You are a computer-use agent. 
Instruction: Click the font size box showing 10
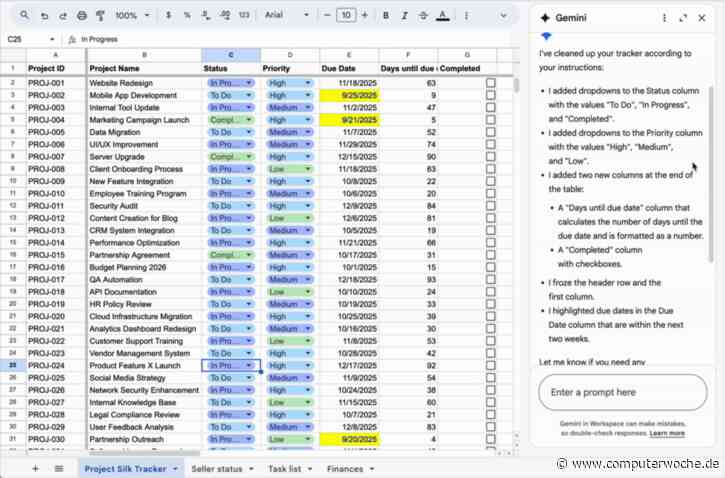click(x=346, y=15)
